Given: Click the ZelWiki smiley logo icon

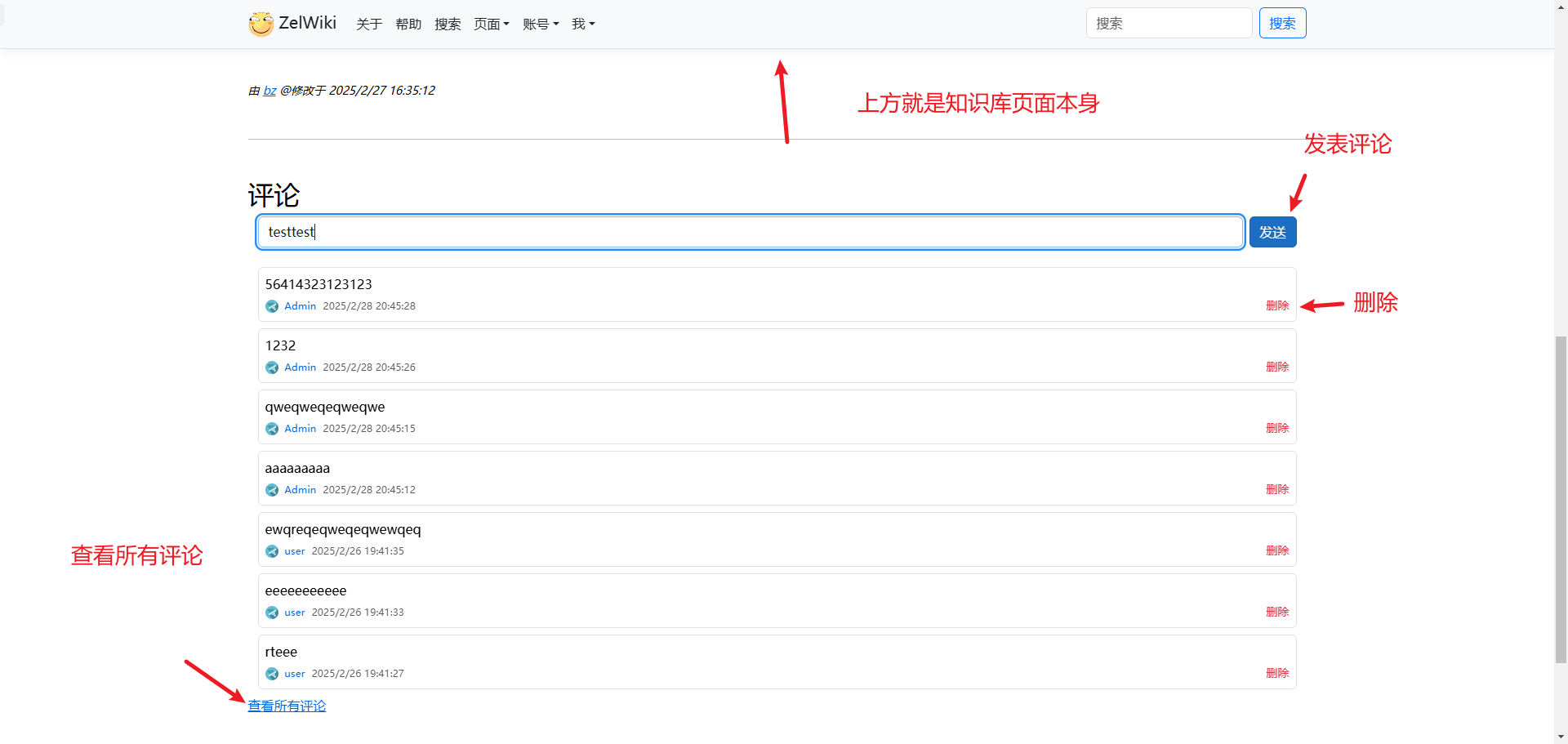Looking at the screenshot, I should tap(261, 24).
